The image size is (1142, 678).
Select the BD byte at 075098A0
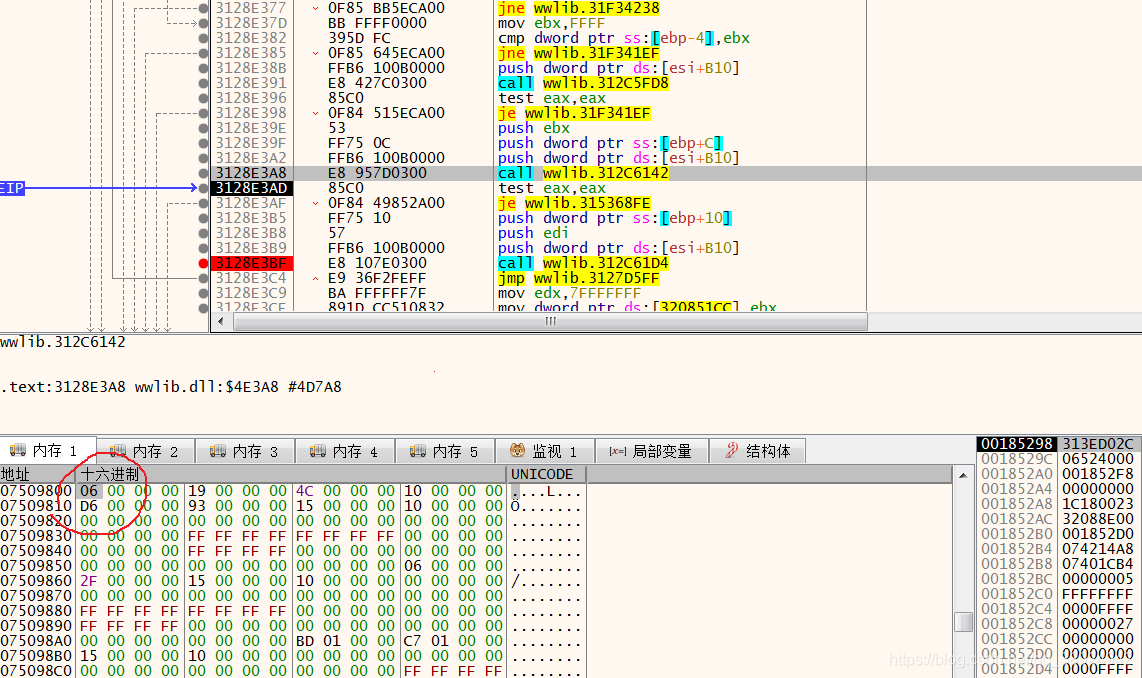[x=304, y=641]
